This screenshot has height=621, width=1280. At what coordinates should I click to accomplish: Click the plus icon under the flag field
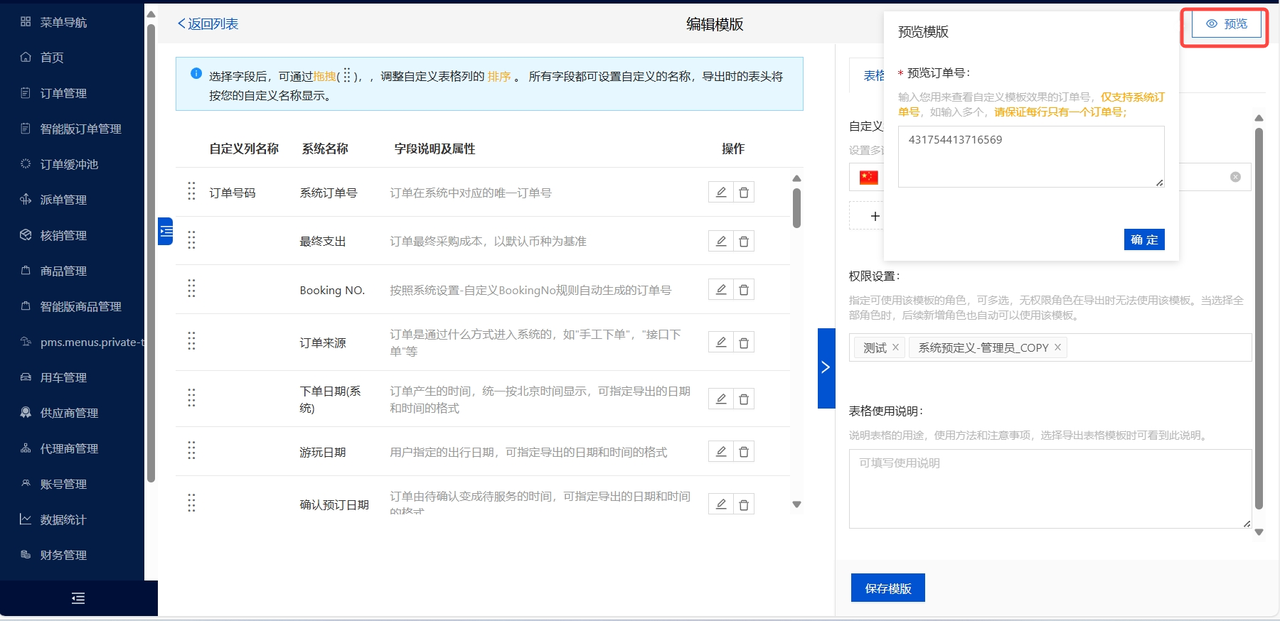click(875, 216)
